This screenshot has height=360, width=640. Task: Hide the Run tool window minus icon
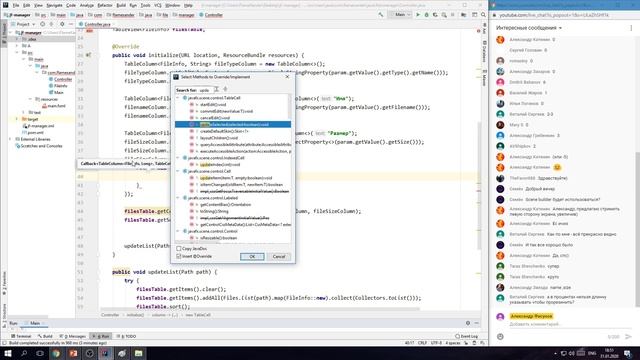[x=476, y=323]
